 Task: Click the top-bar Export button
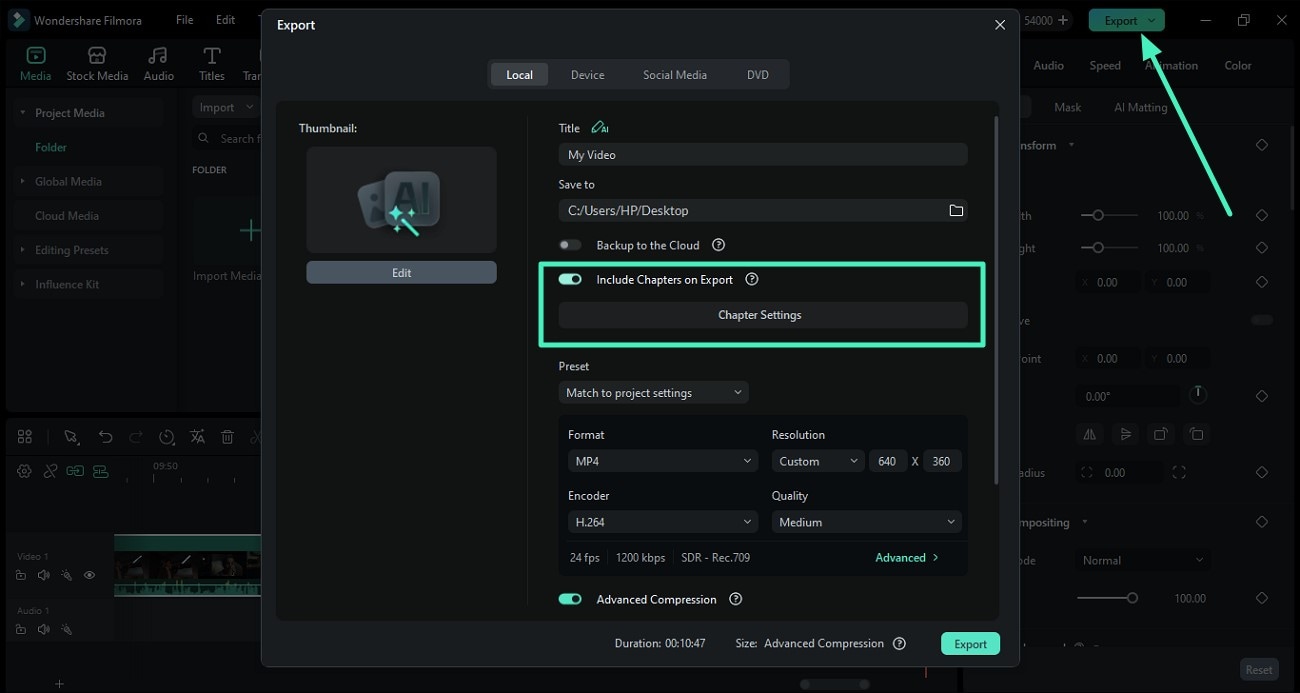pos(1126,20)
